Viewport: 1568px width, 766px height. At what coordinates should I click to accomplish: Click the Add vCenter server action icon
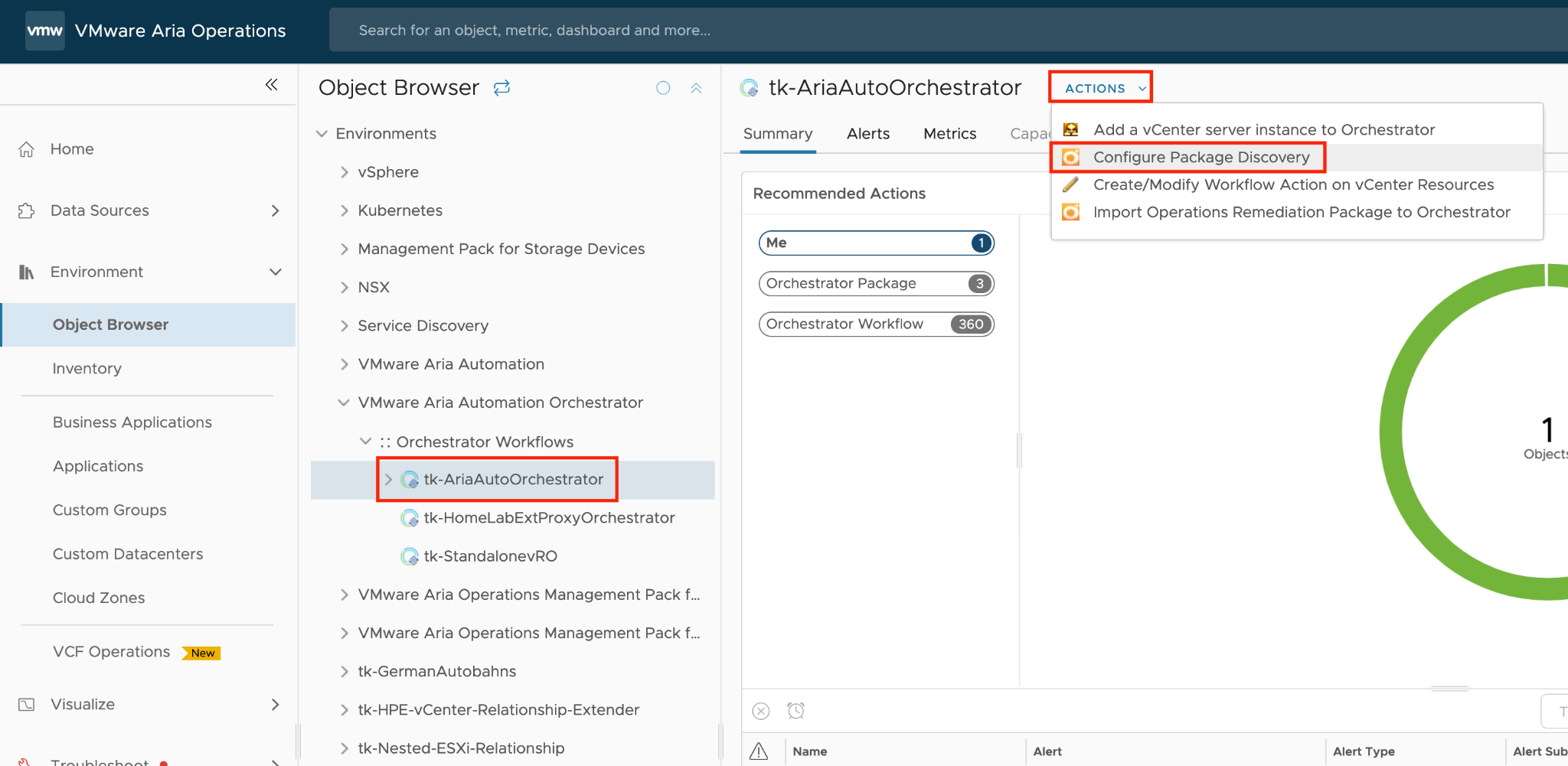point(1070,129)
